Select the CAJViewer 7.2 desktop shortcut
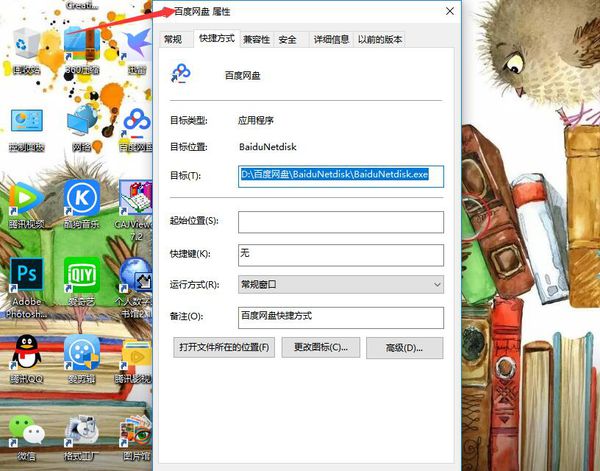600x471 pixels. click(x=136, y=210)
